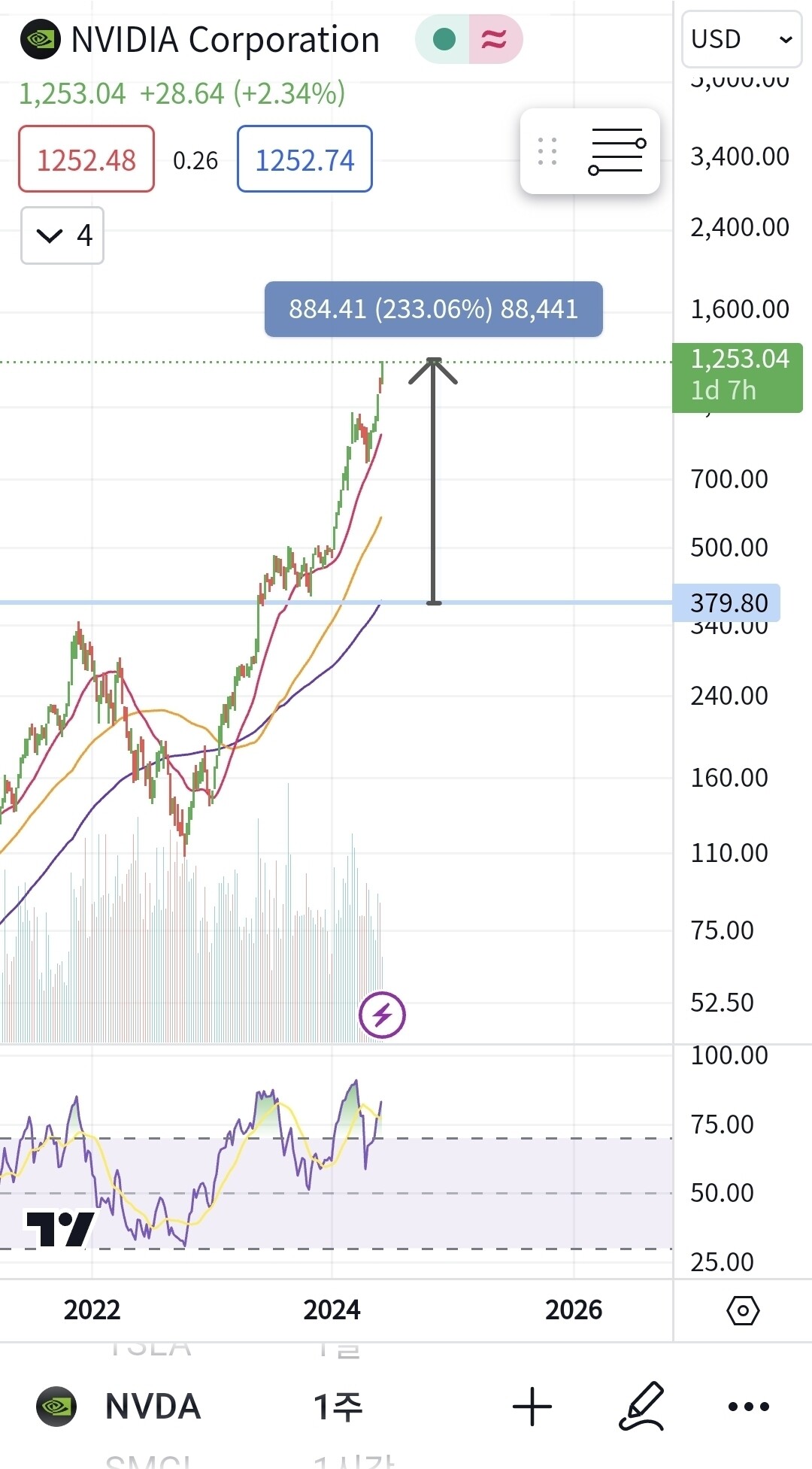Image resolution: width=812 pixels, height=1469 pixels.
Task: Select the pen drawing tool
Action: click(641, 1407)
